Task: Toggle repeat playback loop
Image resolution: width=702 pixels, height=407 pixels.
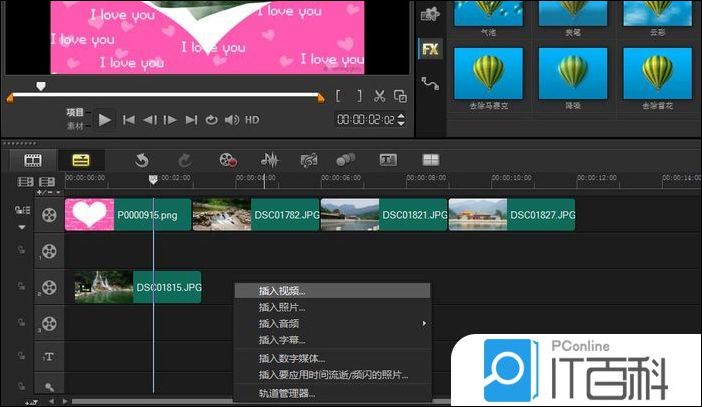Action: point(211,120)
